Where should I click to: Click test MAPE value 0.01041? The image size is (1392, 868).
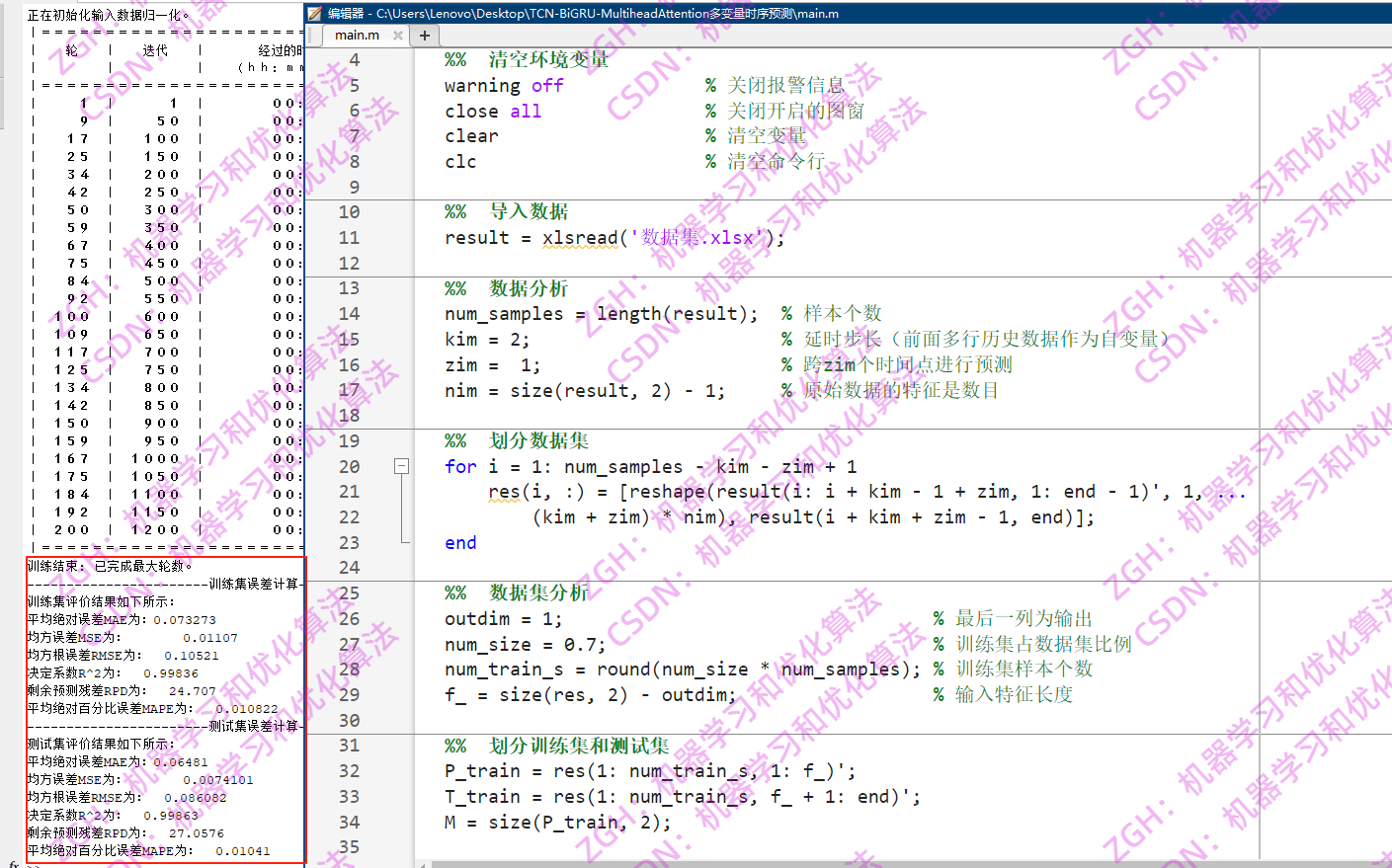pos(243,851)
